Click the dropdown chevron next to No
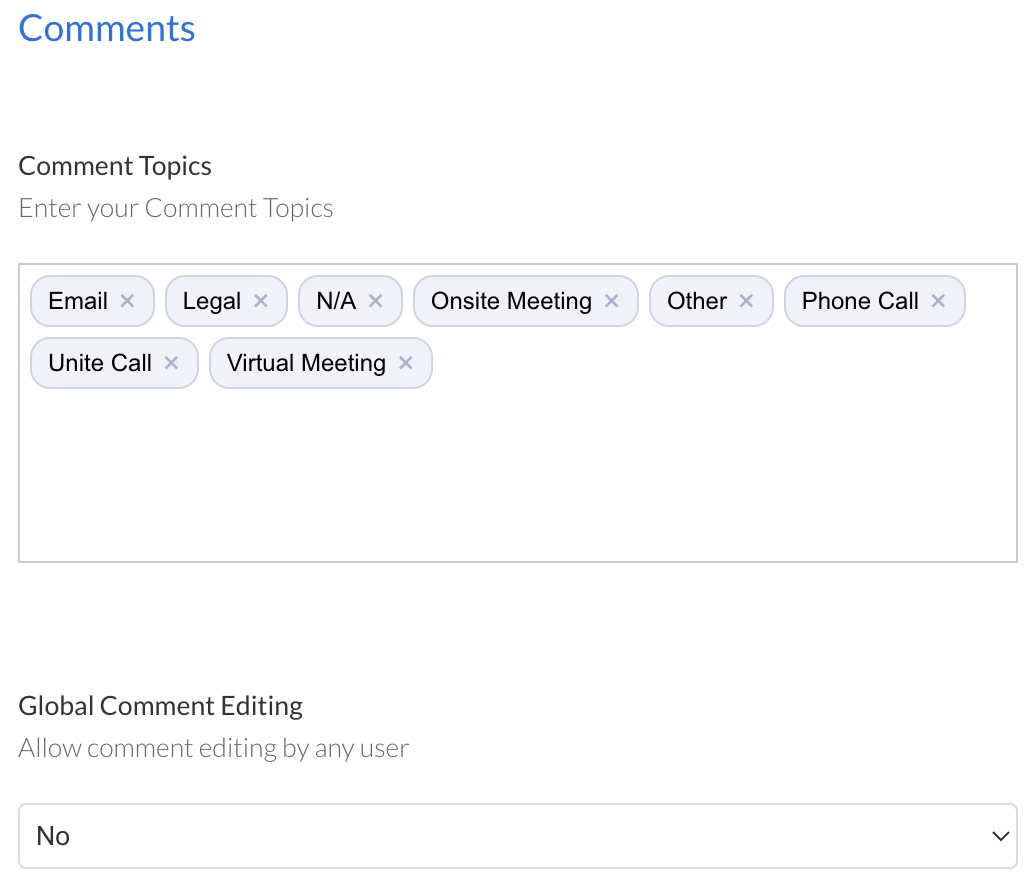 pyautogui.click(x=999, y=835)
